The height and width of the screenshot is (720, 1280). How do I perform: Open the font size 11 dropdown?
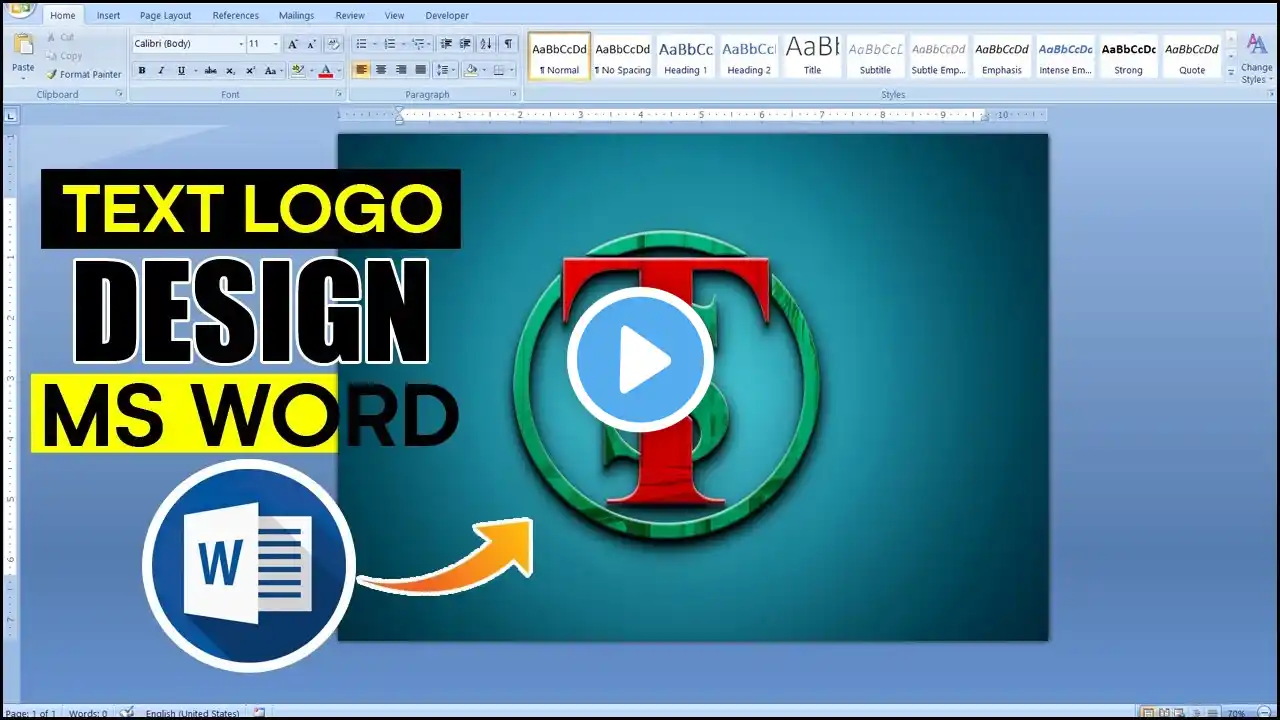point(276,44)
